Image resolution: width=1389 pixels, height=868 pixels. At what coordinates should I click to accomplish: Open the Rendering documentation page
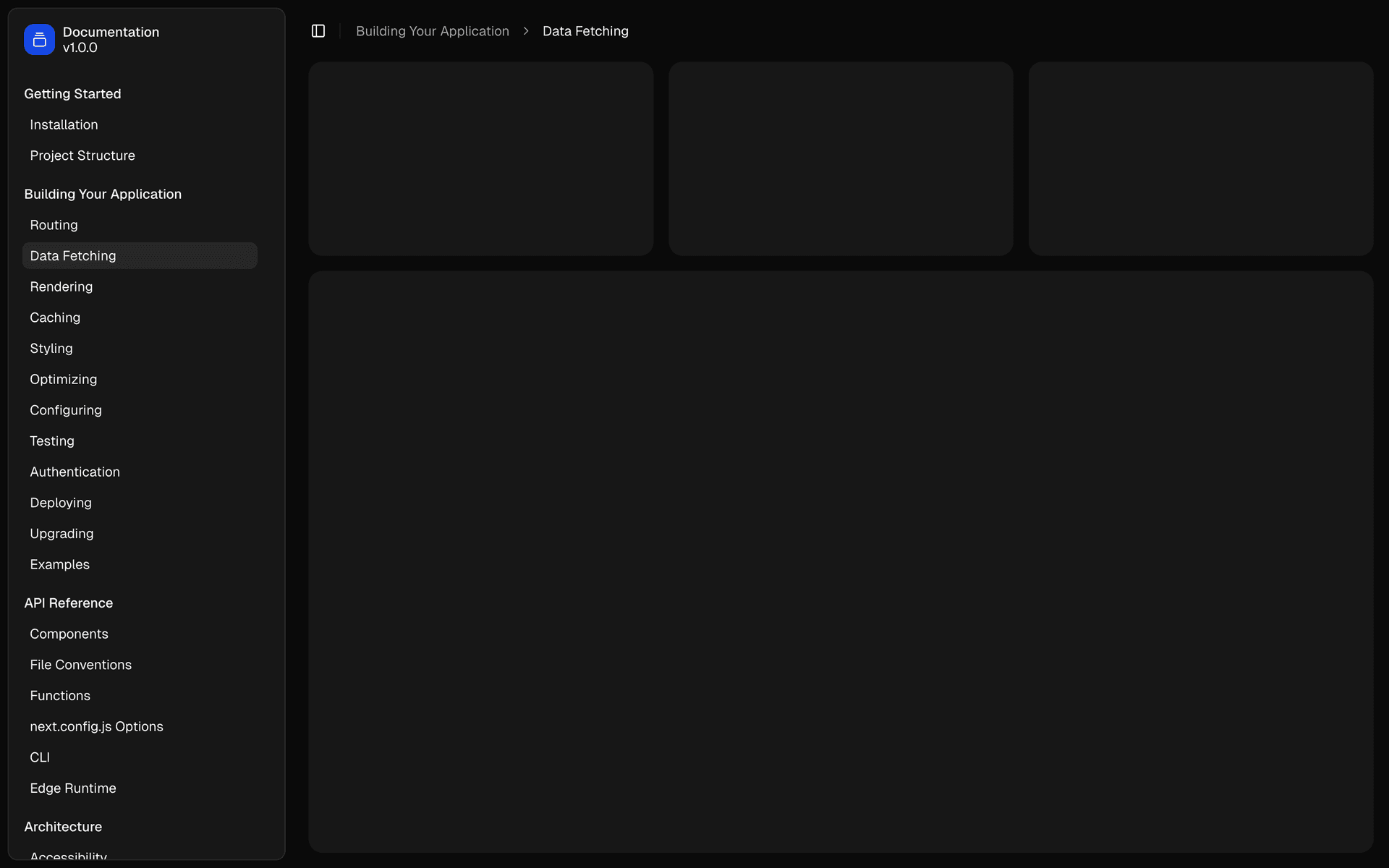61,286
